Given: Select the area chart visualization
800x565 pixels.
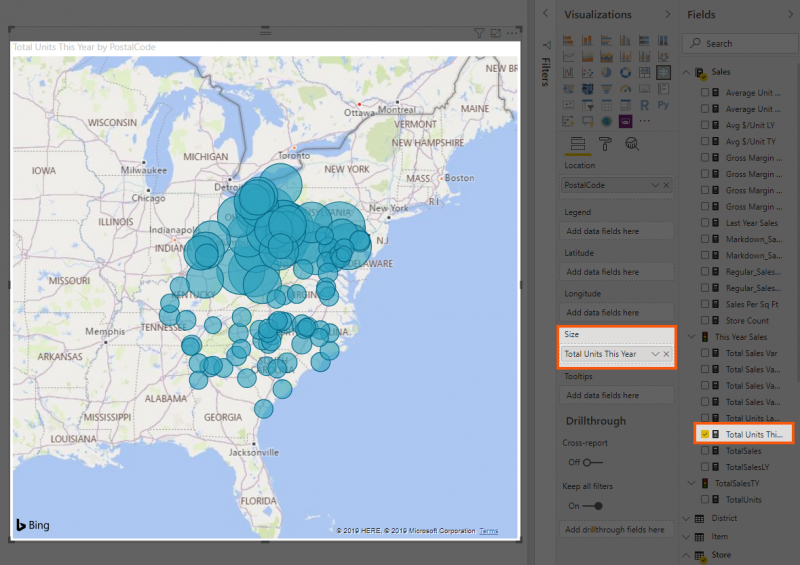Looking at the screenshot, I should [x=587, y=56].
